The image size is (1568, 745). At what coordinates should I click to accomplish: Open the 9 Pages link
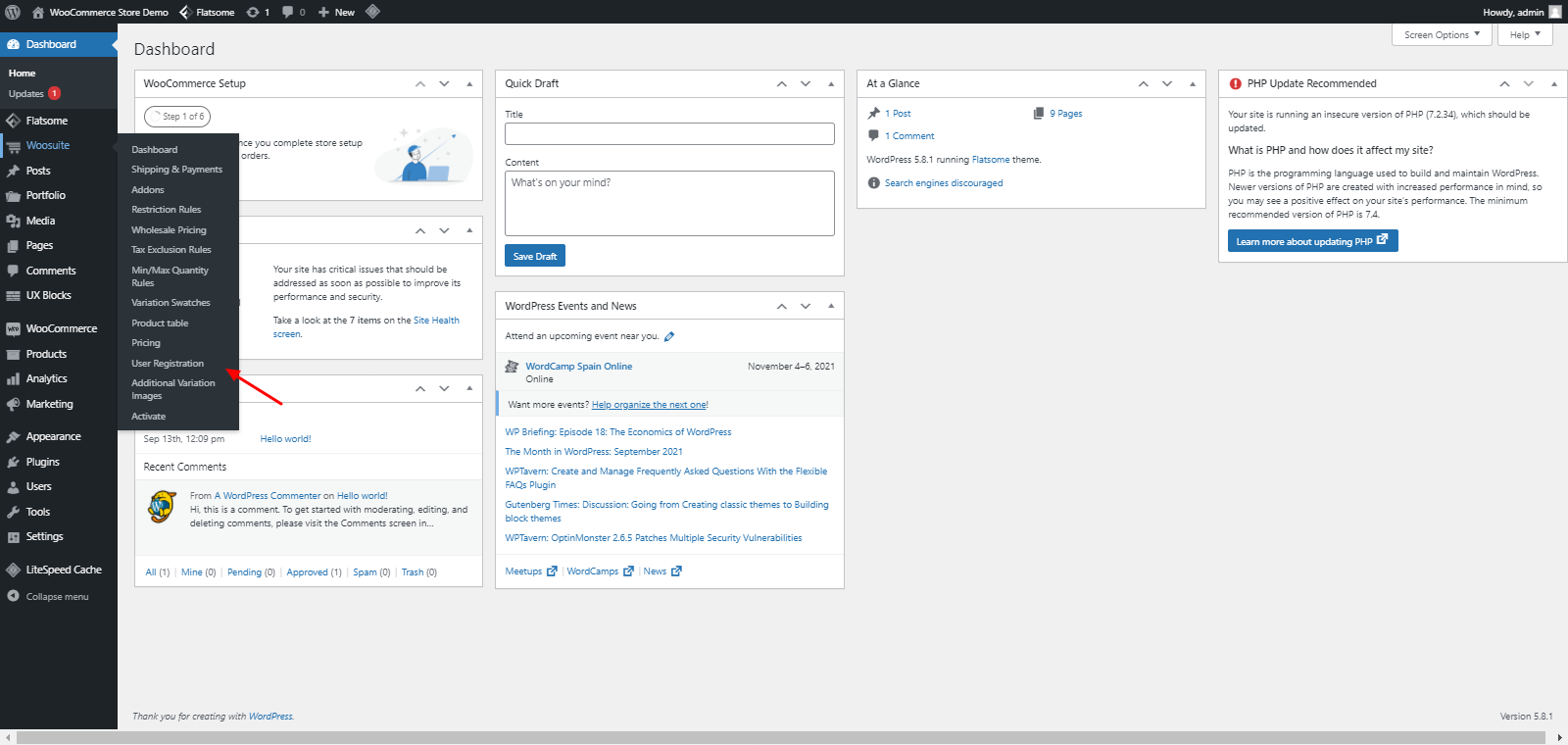(1065, 114)
